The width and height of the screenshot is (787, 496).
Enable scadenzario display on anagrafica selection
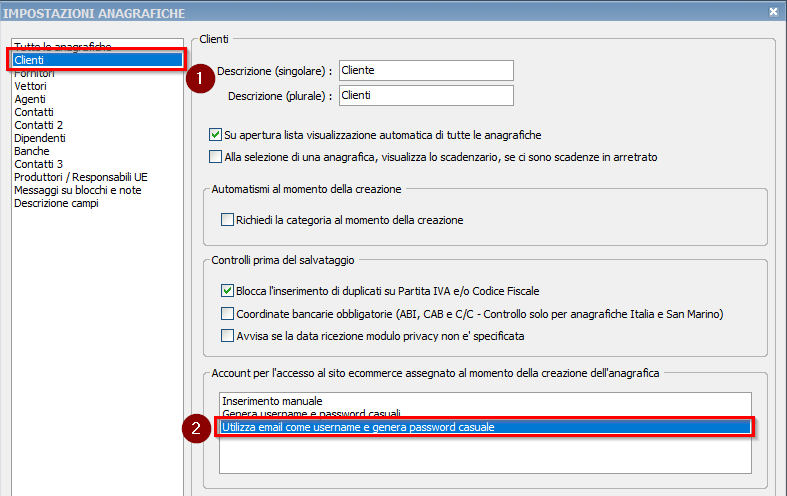click(x=216, y=157)
